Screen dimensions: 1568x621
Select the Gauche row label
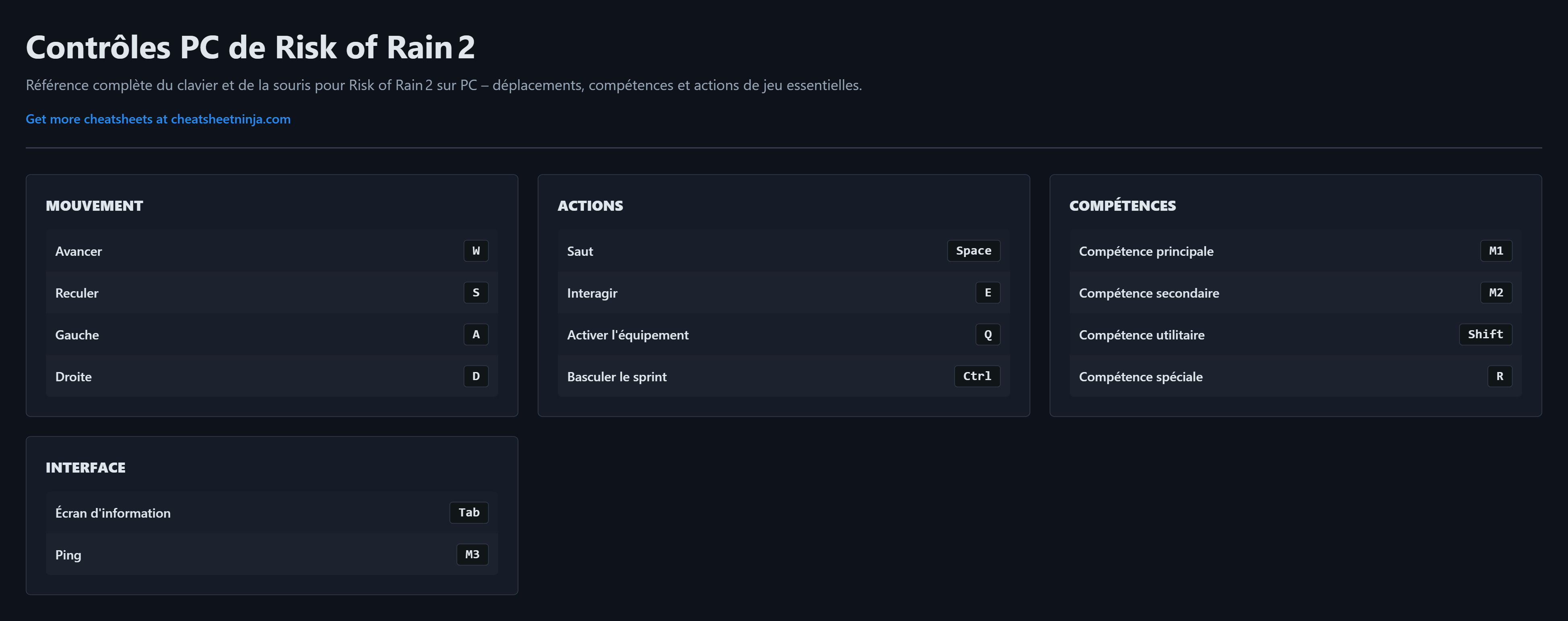pyautogui.click(x=77, y=335)
